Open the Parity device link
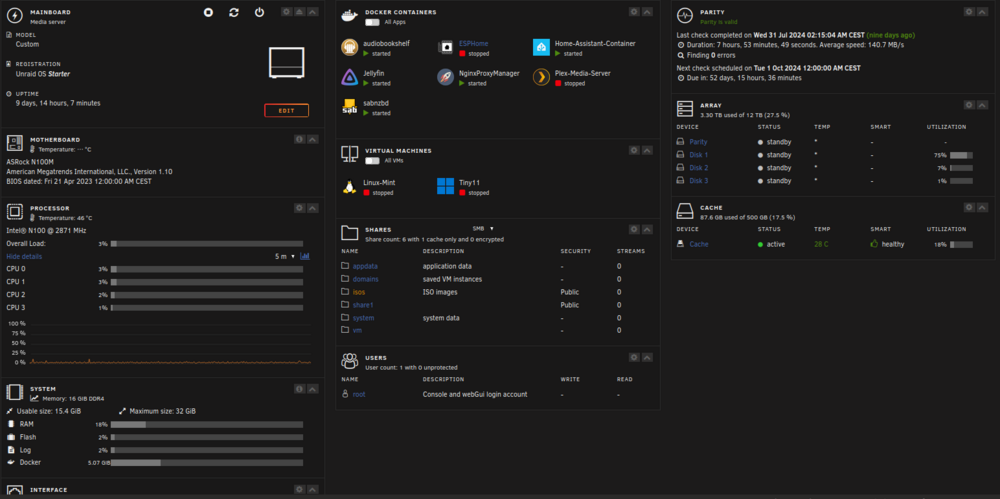The image size is (1000, 499). (x=698, y=142)
